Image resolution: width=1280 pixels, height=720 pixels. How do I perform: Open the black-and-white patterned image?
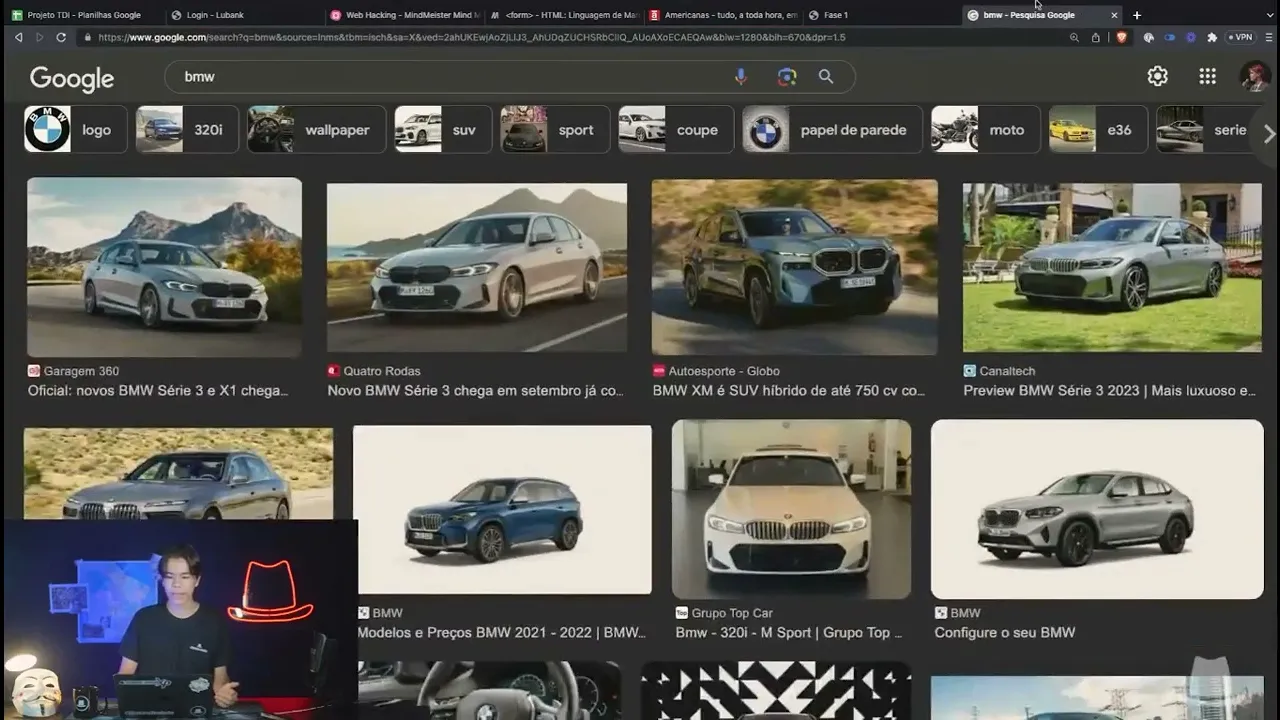(x=776, y=691)
